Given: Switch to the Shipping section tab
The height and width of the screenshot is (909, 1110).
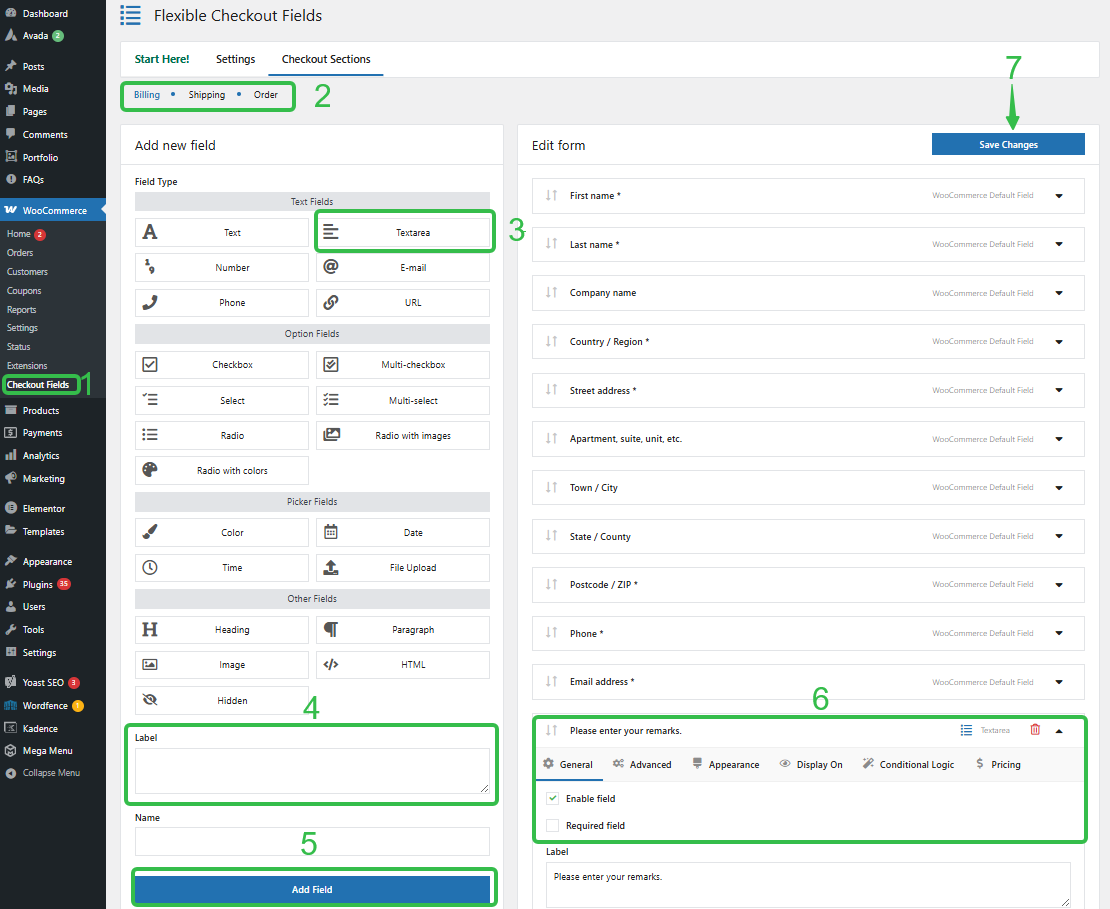Looking at the screenshot, I should point(206,95).
